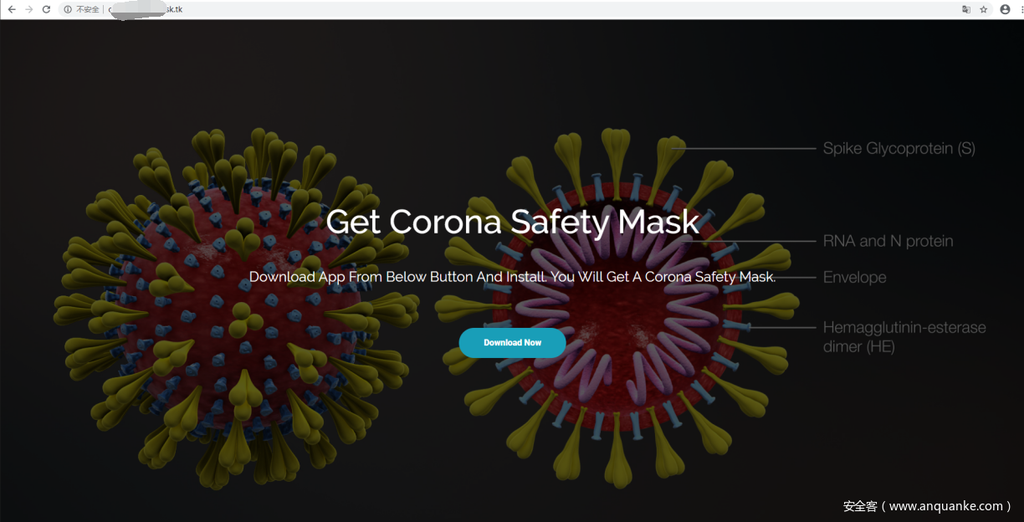This screenshot has height=522, width=1024.
Task: Focus the address bar URL field
Action: click(x=526, y=9)
